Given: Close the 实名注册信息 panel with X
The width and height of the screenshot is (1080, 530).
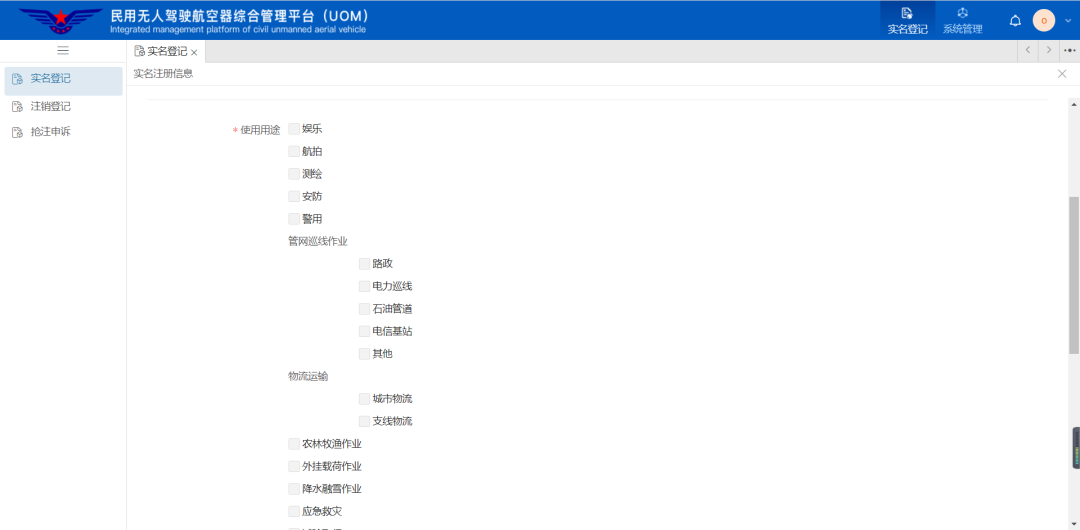Looking at the screenshot, I should tap(1062, 74).
